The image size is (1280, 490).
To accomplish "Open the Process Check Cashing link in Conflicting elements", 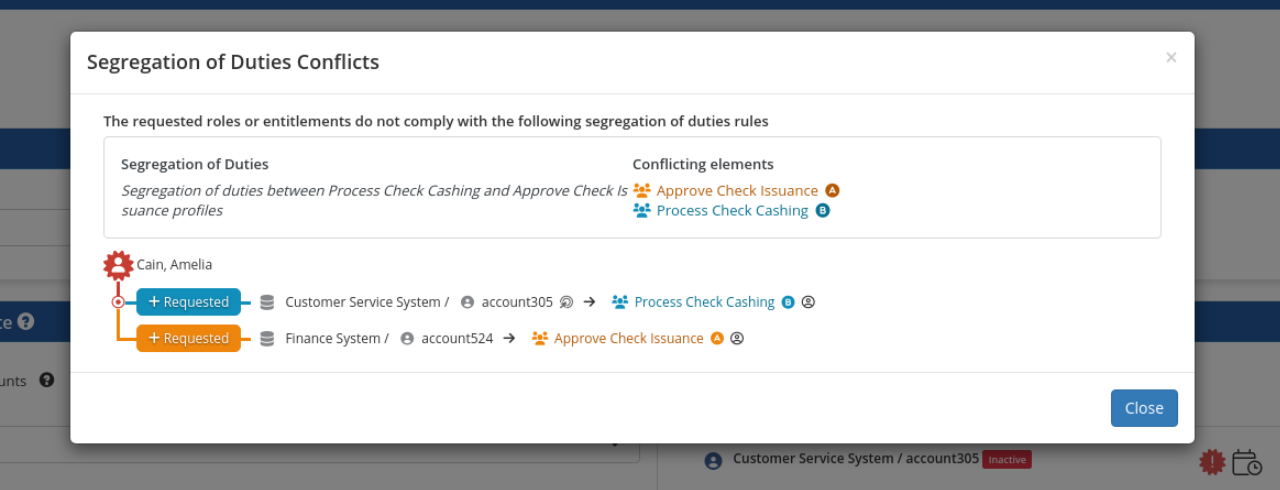I will tap(732, 211).
